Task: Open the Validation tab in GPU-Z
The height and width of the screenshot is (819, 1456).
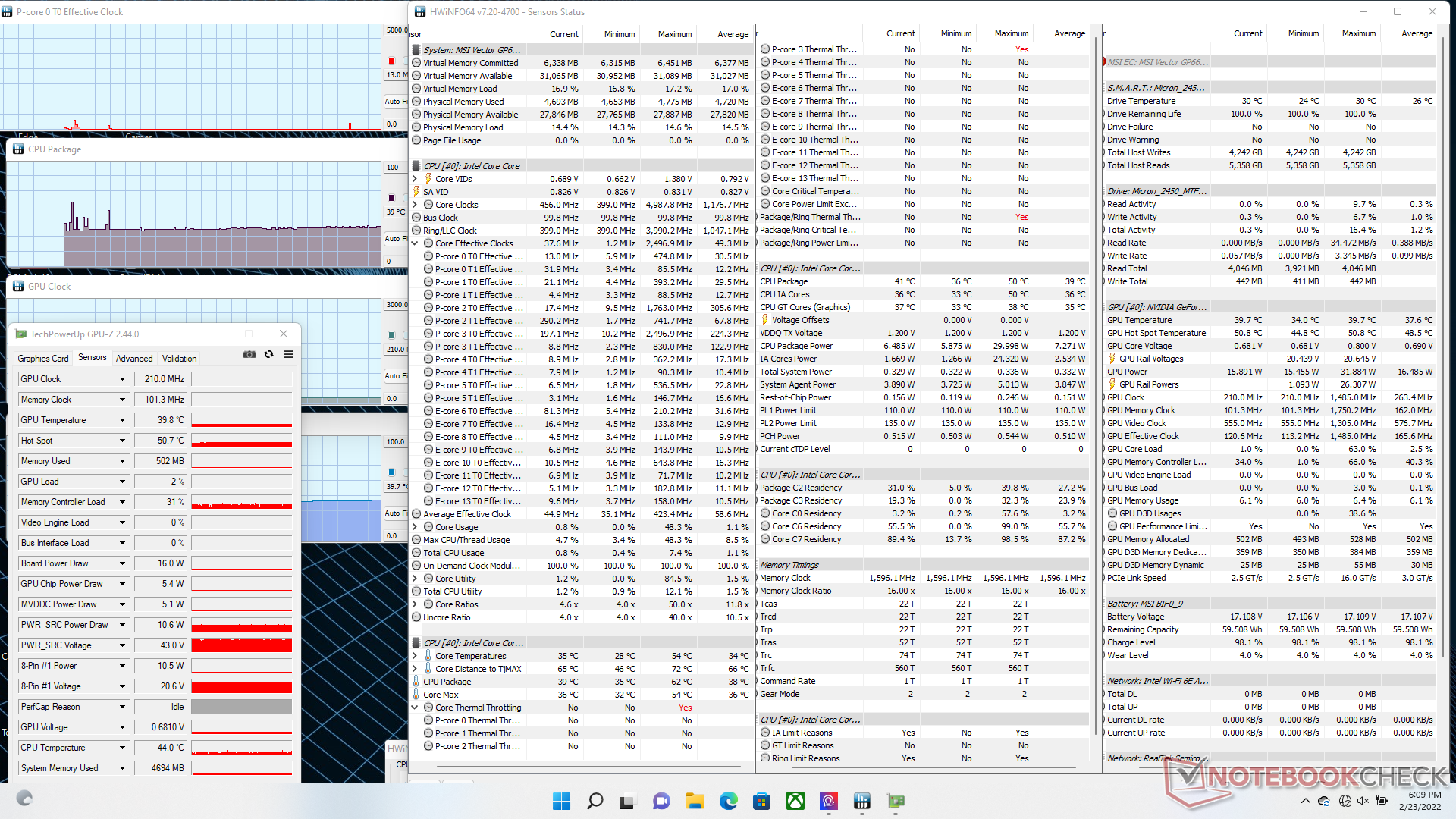Action: (179, 359)
